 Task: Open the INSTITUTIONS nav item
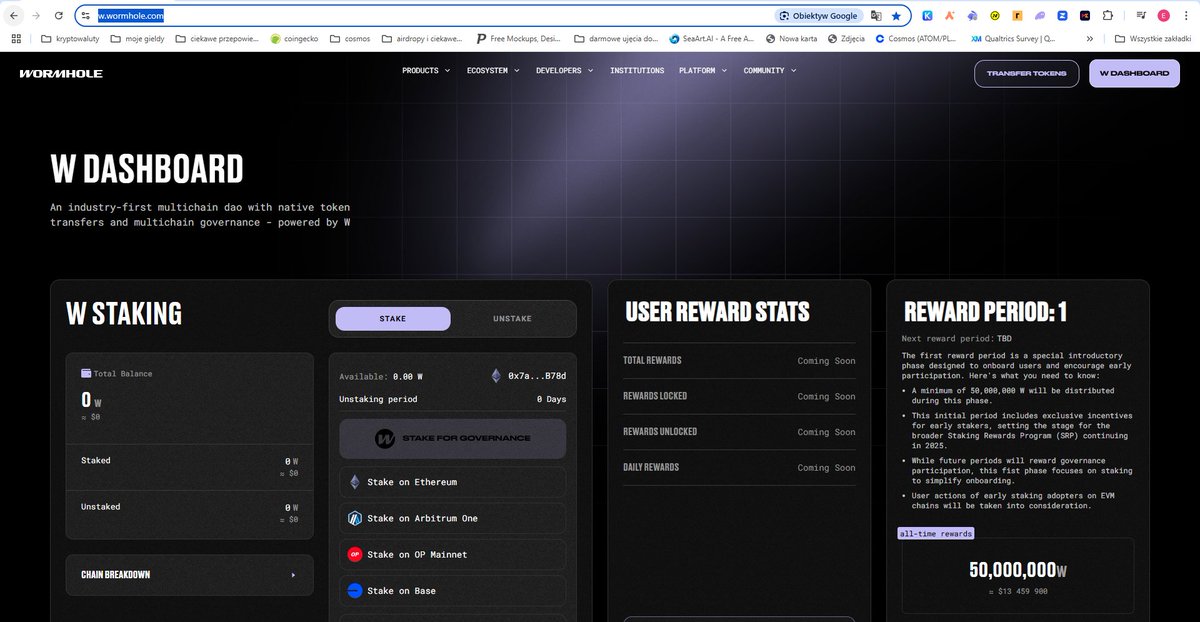[x=637, y=71]
